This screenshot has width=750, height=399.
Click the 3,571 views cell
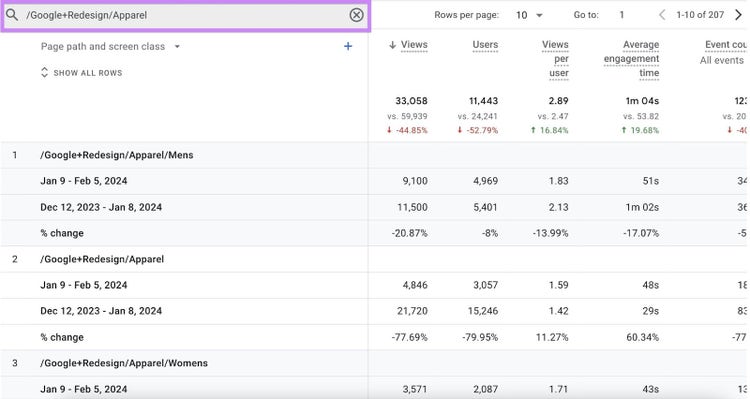415,389
